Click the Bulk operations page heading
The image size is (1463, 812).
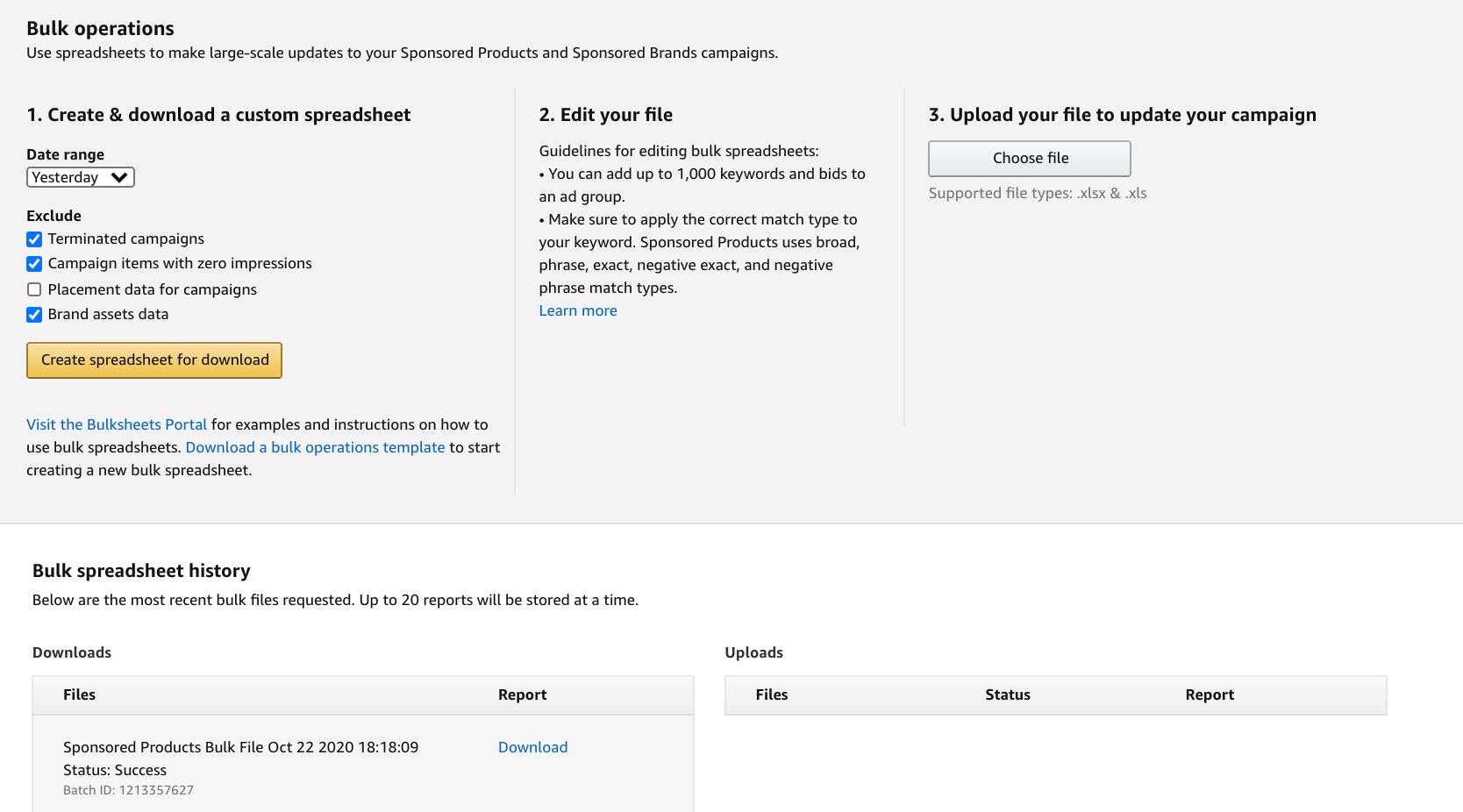(x=100, y=29)
